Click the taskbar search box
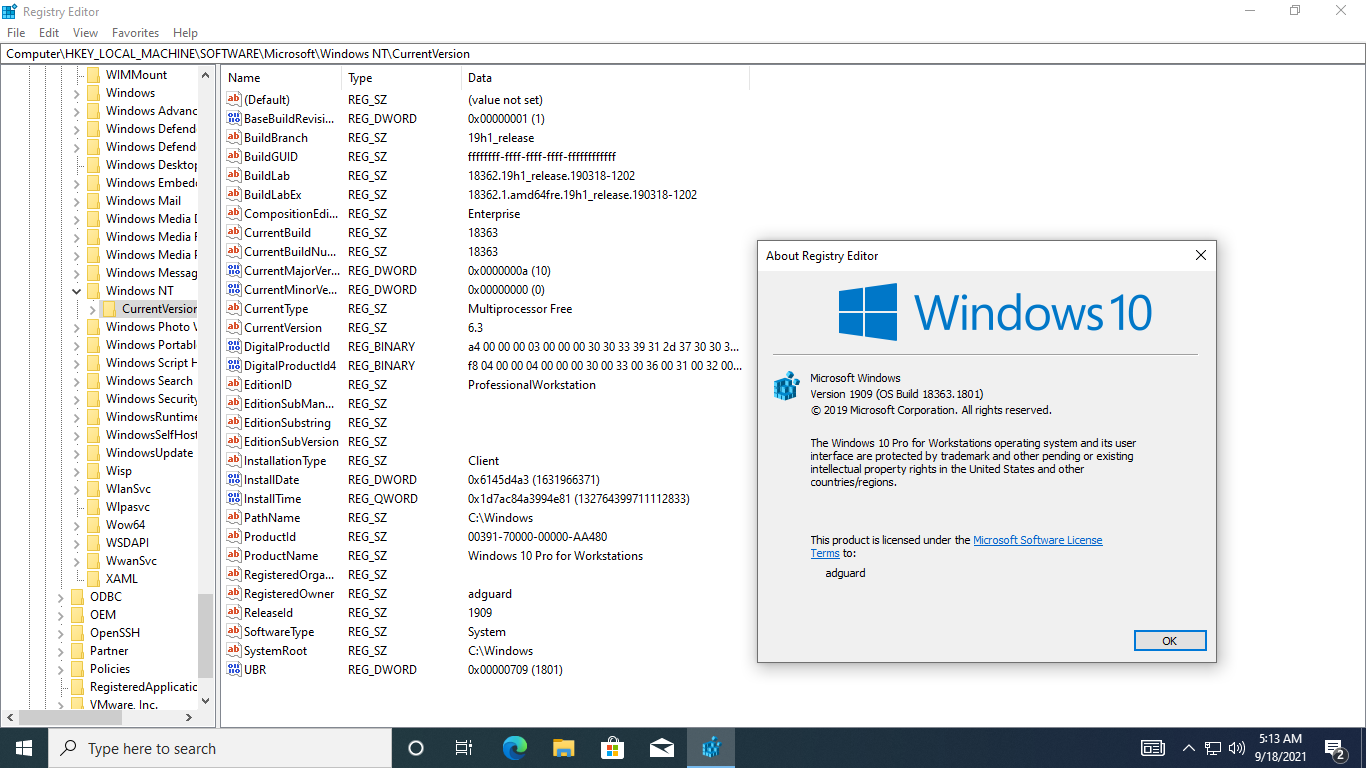This screenshot has width=1366, height=768. (x=220, y=748)
